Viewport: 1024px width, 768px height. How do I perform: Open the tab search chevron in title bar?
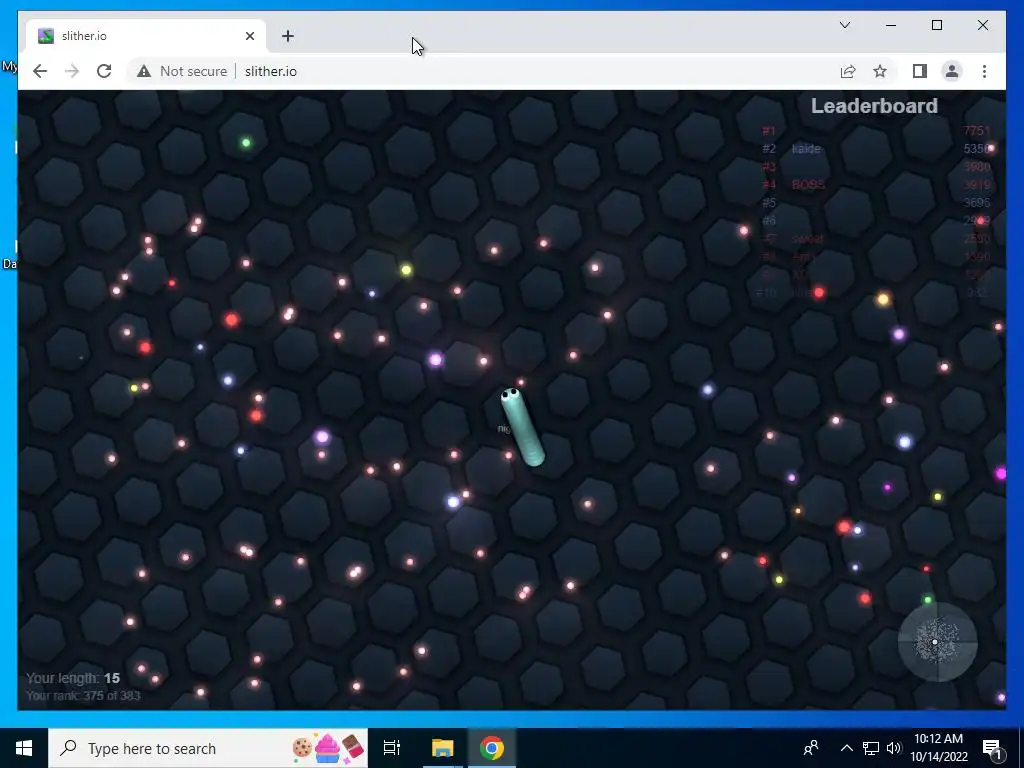pyautogui.click(x=844, y=25)
